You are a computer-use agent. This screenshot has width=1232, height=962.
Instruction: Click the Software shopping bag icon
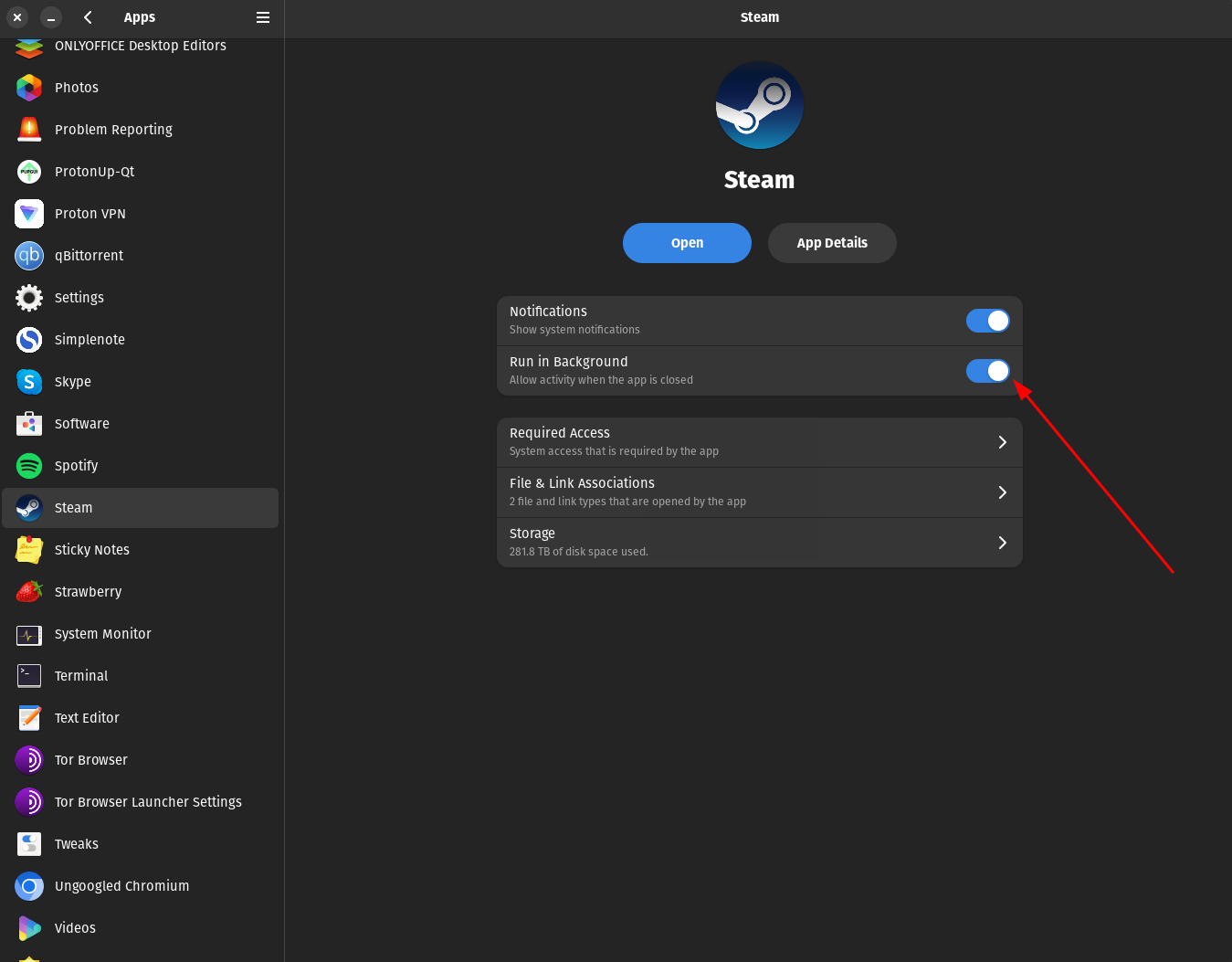29,424
